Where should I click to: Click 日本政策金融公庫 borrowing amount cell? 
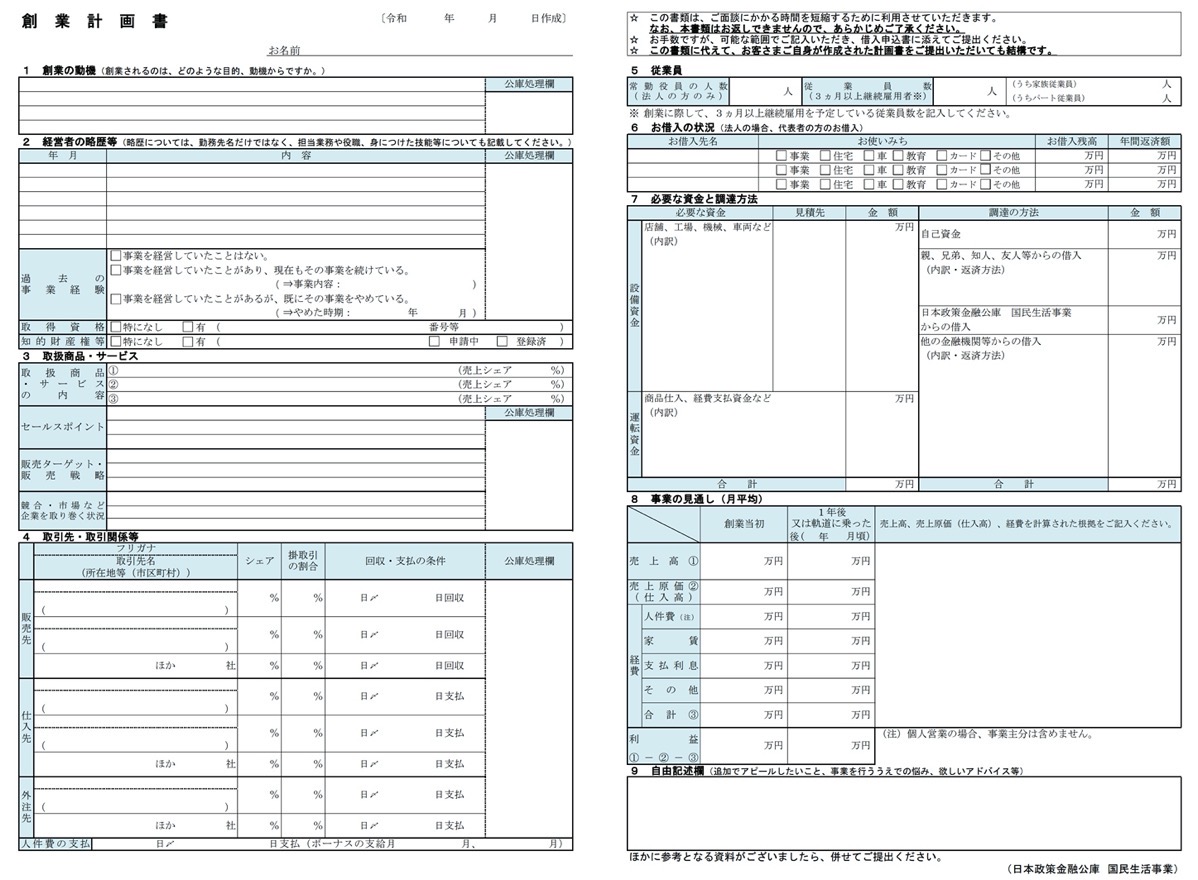click(1144, 320)
